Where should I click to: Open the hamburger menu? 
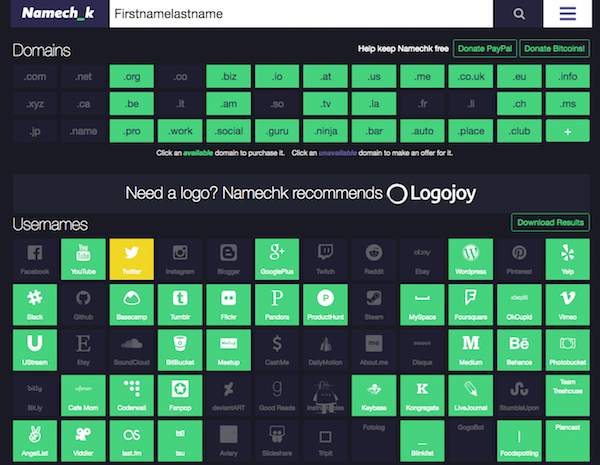(x=567, y=14)
